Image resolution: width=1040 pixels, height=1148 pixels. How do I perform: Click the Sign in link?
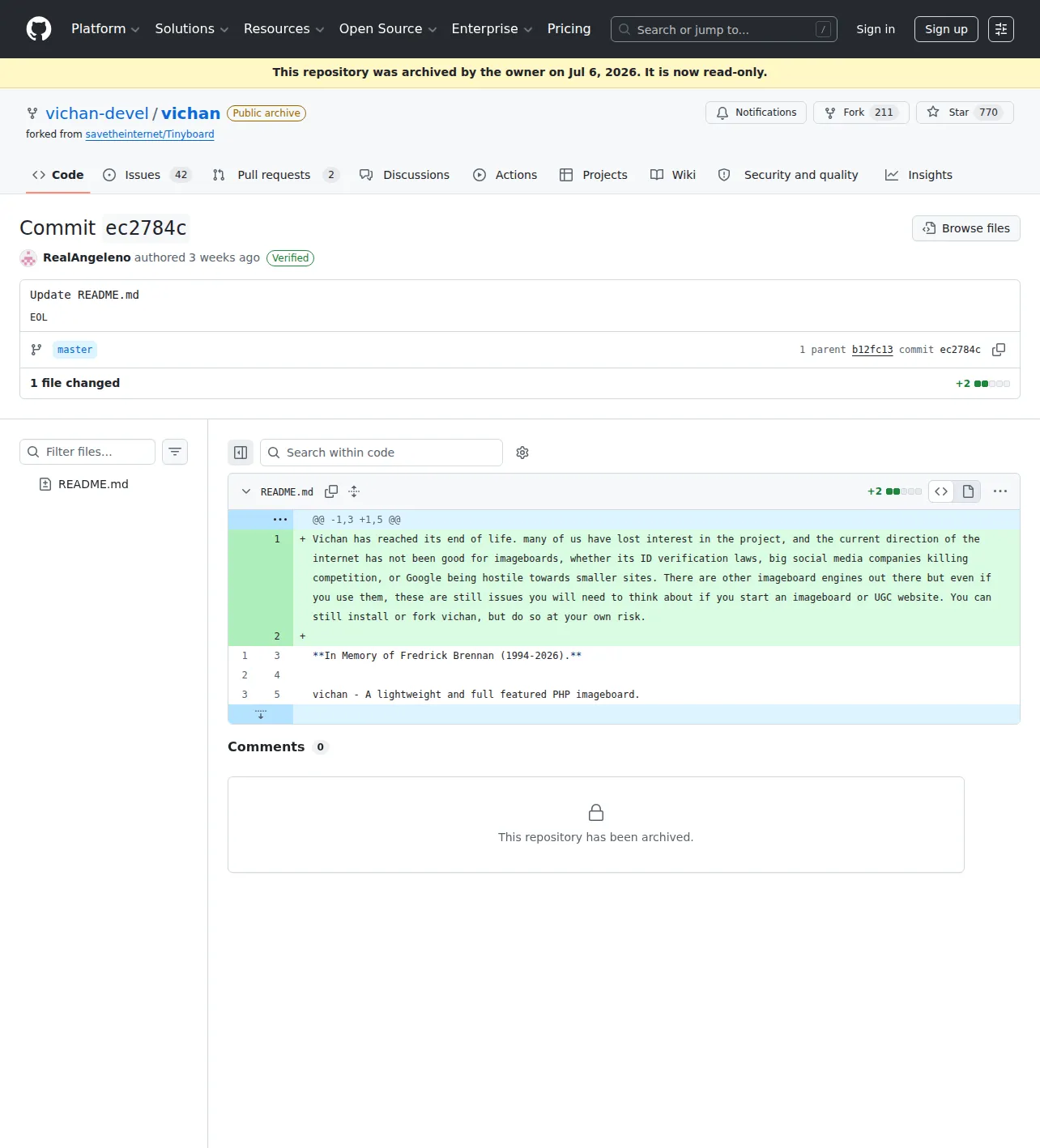(x=876, y=29)
